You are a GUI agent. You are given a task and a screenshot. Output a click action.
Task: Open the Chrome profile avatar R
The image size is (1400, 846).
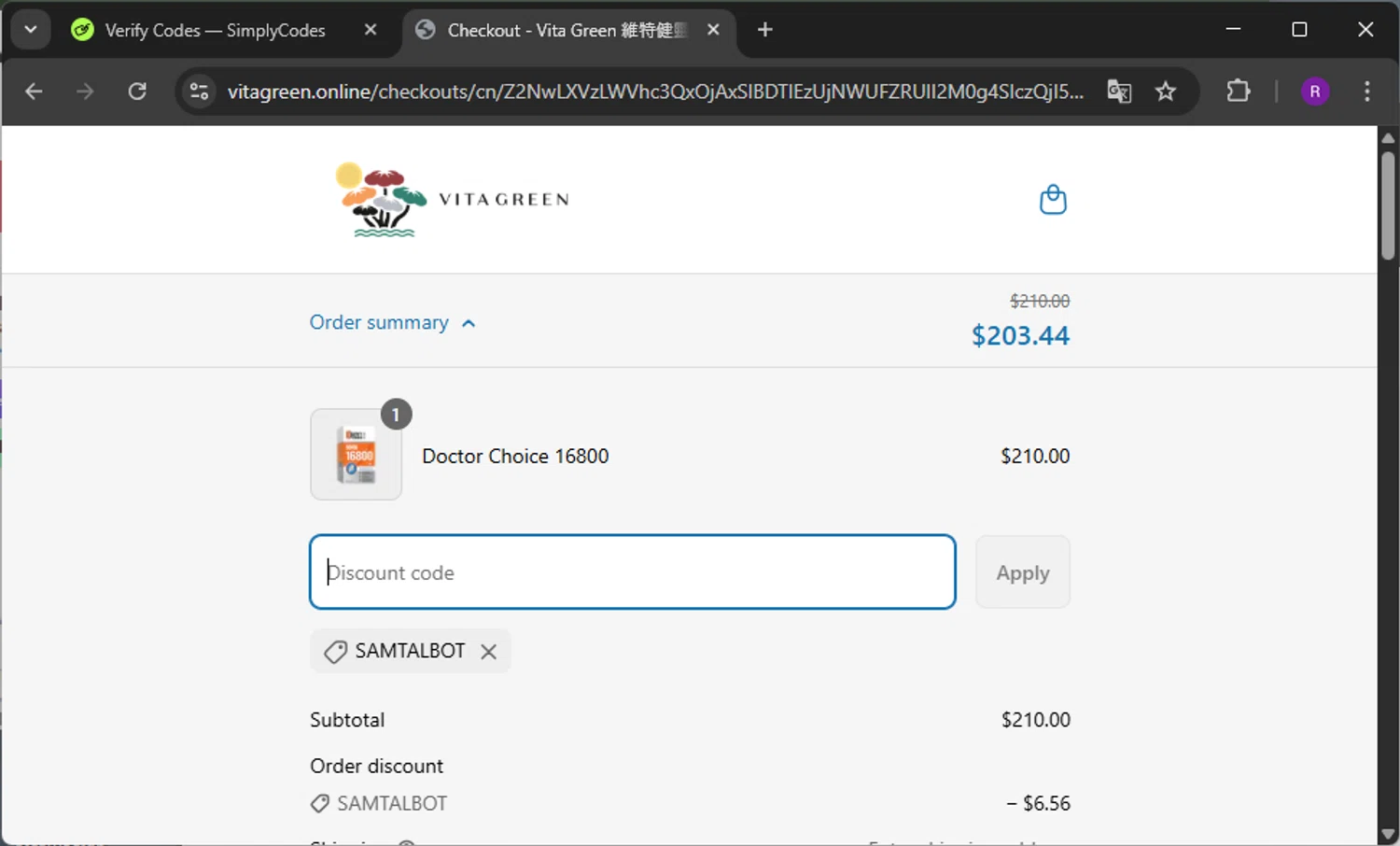pos(1315,92)
